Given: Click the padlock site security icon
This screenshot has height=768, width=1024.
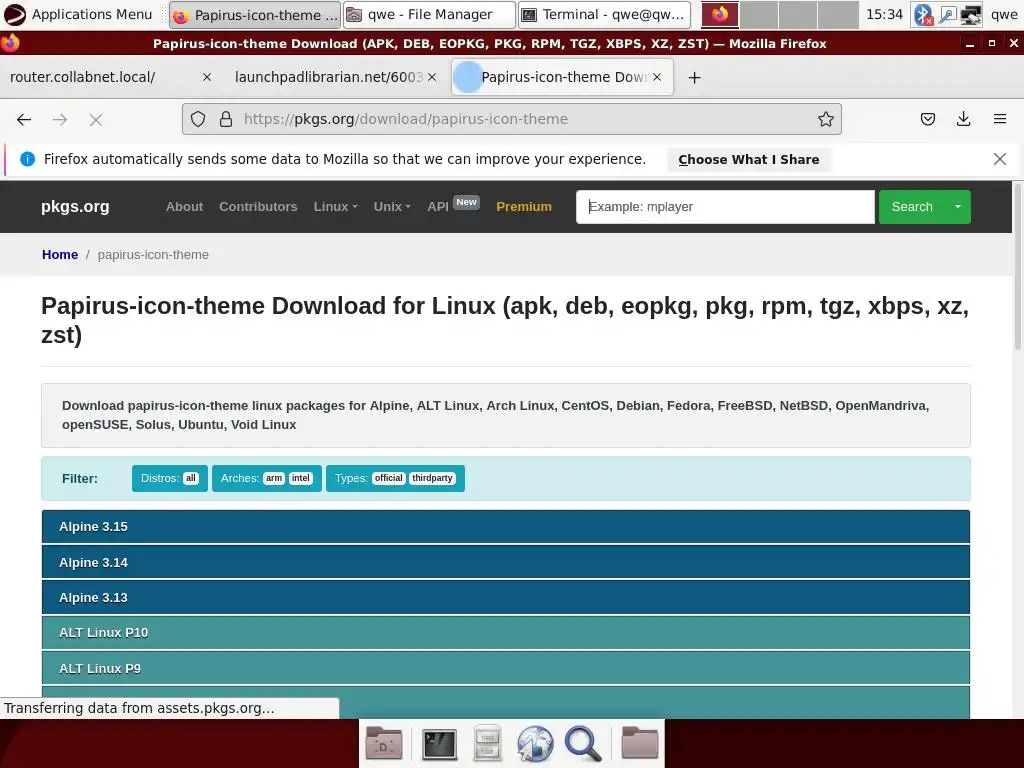Looking at the screenshot, I should (x=226, y=119).
